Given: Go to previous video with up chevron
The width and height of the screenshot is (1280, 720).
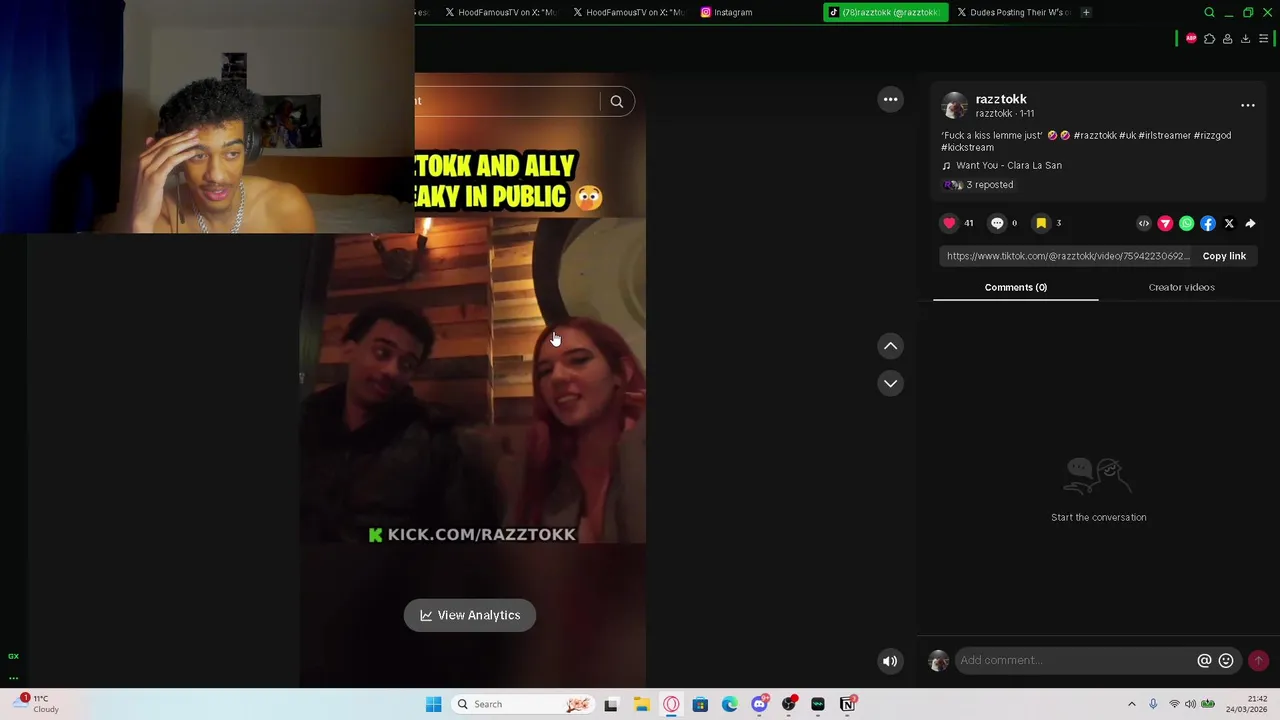Looking at the screenshot, I should (x=890, y=346).
